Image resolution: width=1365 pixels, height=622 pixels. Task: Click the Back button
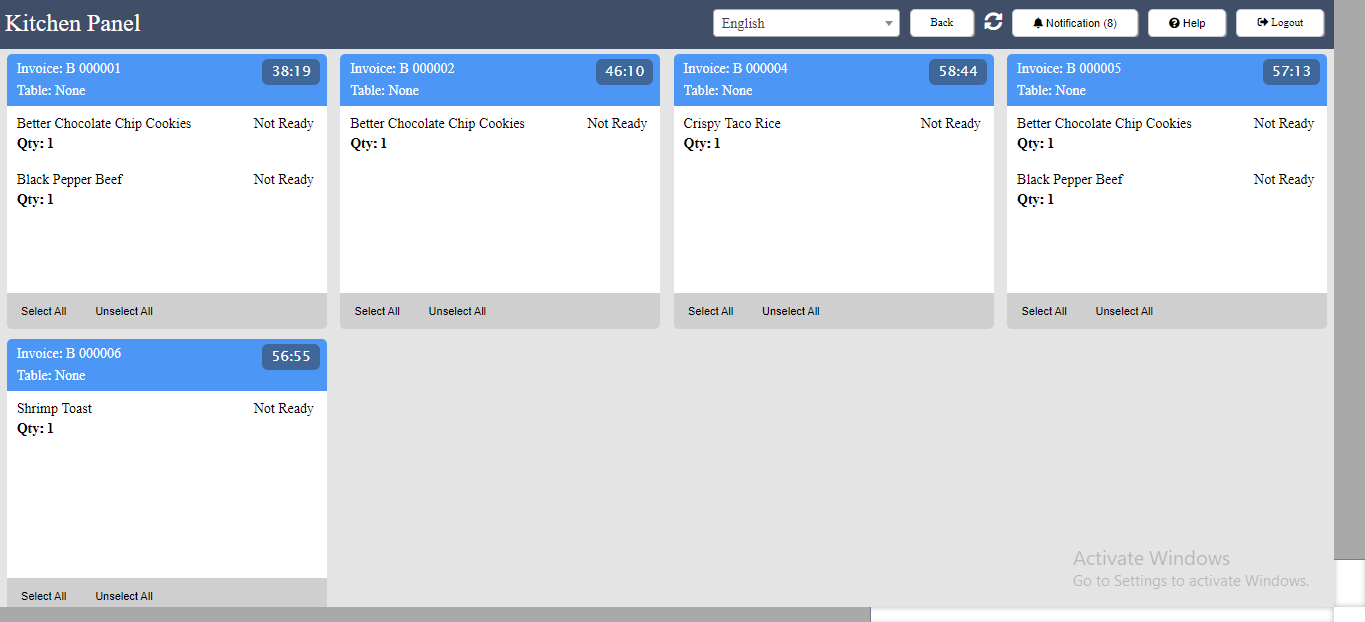point(942,23)
